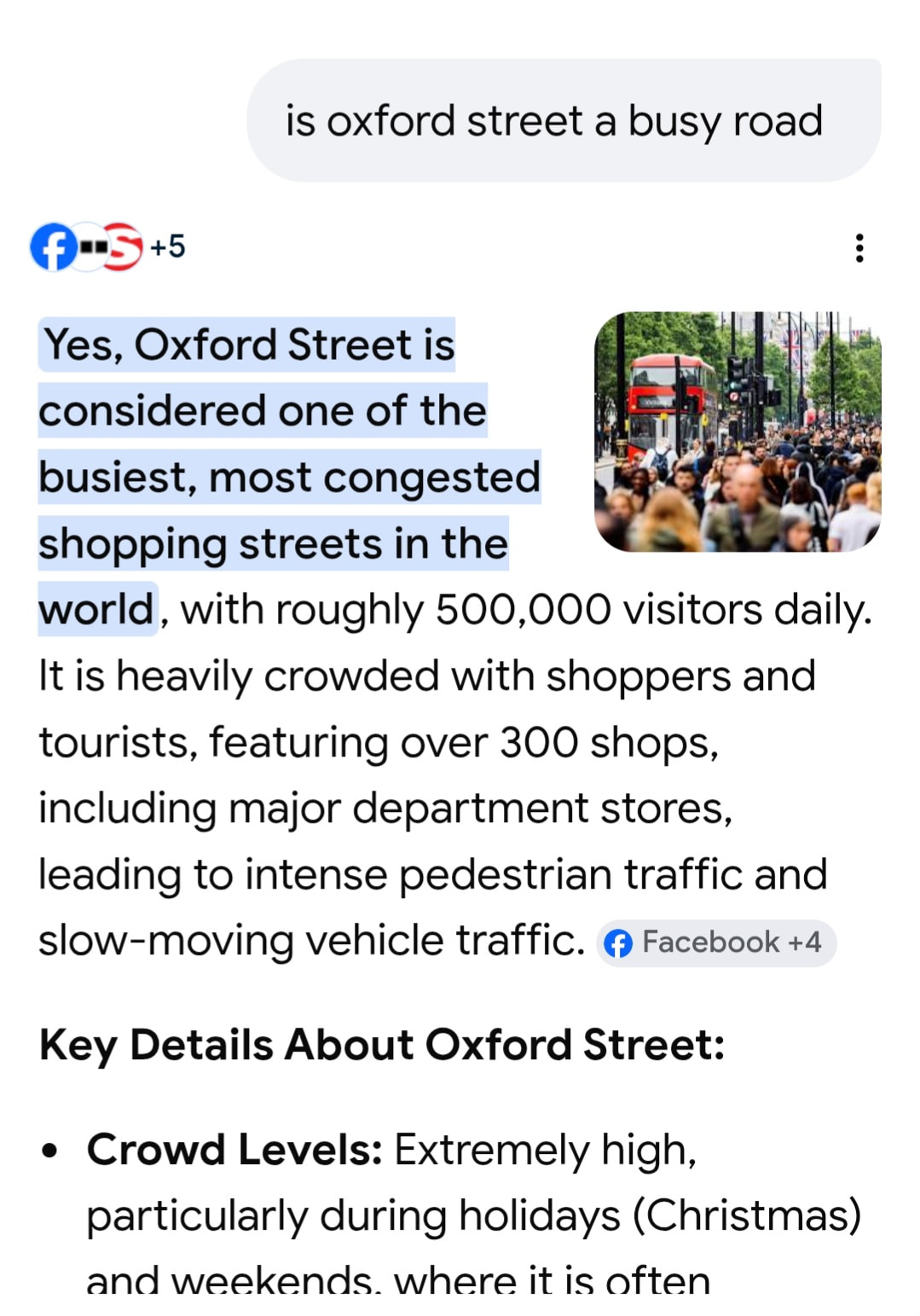Screen dimensions: 920x1316
Task: Click highlighted text 'Yes, Oxford Street is'
Action: click(248, 345)
